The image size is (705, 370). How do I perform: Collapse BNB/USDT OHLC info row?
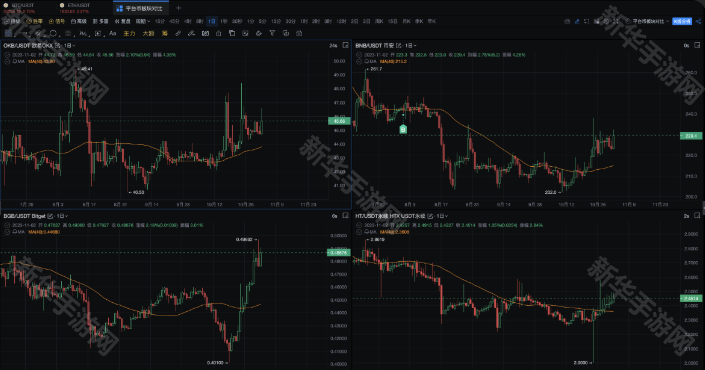click(x=359, y=55)
